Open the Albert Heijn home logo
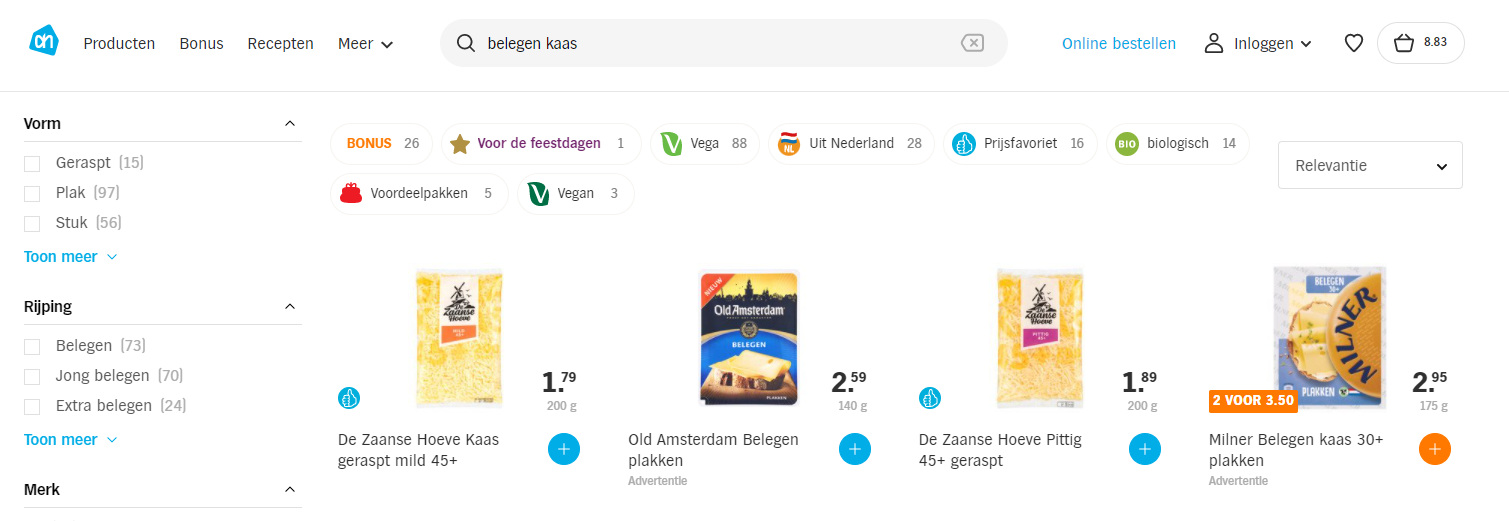1509x521 pixels. [44, 42]
